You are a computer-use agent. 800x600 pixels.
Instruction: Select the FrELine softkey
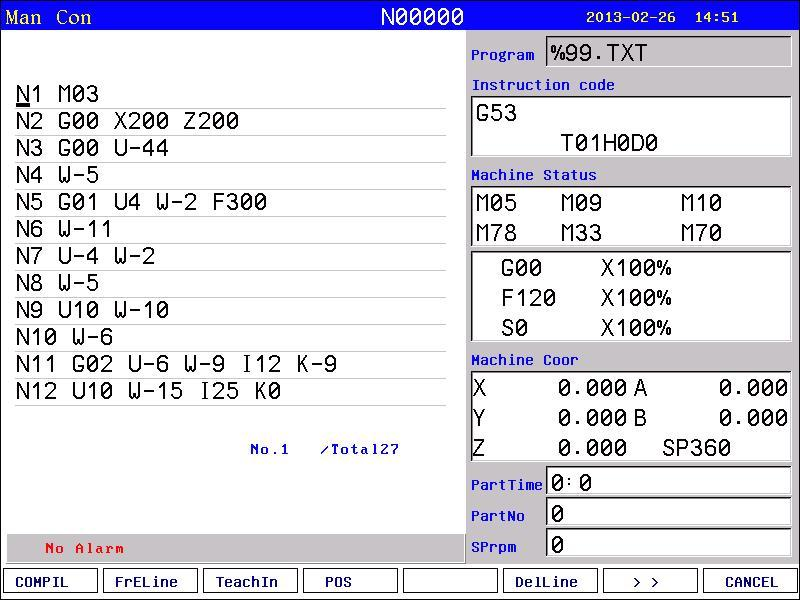[150, 582]
